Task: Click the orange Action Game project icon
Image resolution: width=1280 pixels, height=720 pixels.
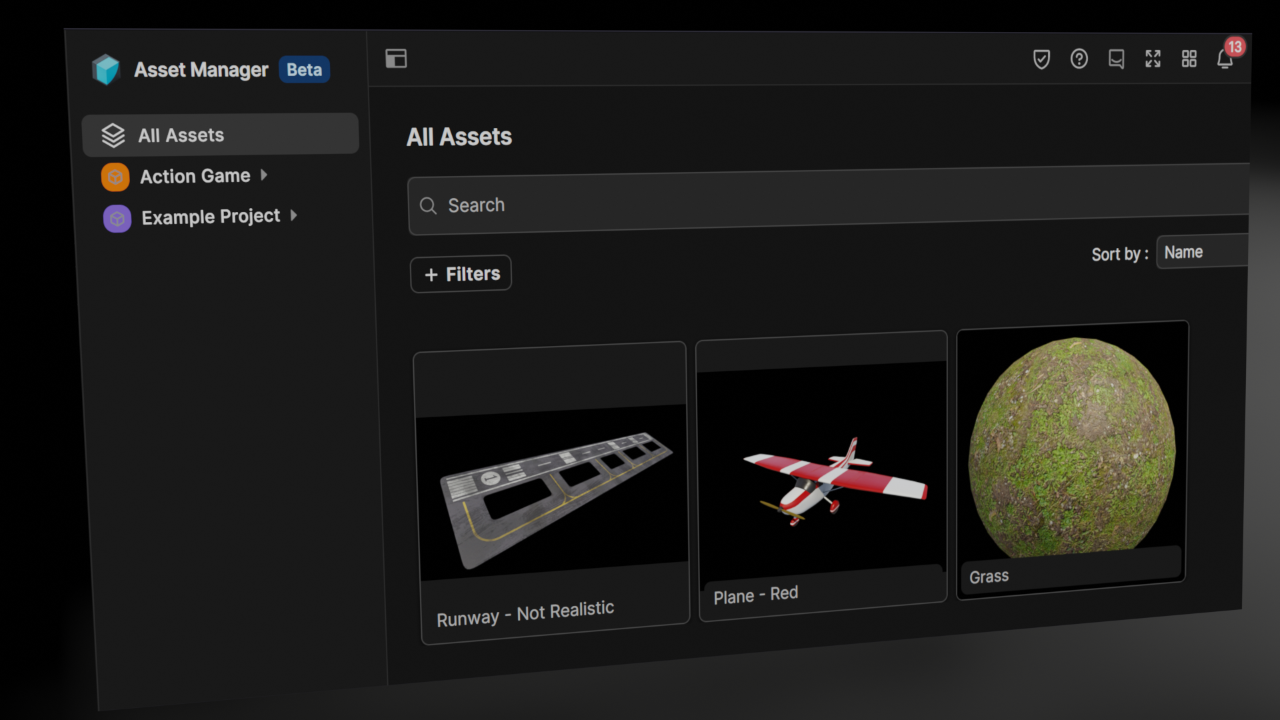Action: pos(115,178)
